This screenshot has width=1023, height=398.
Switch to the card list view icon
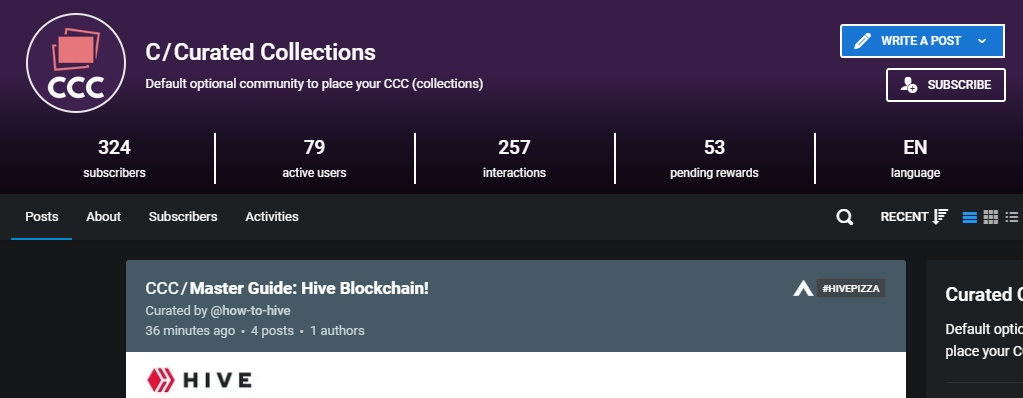pyautogui.click(x=970, y=217)
